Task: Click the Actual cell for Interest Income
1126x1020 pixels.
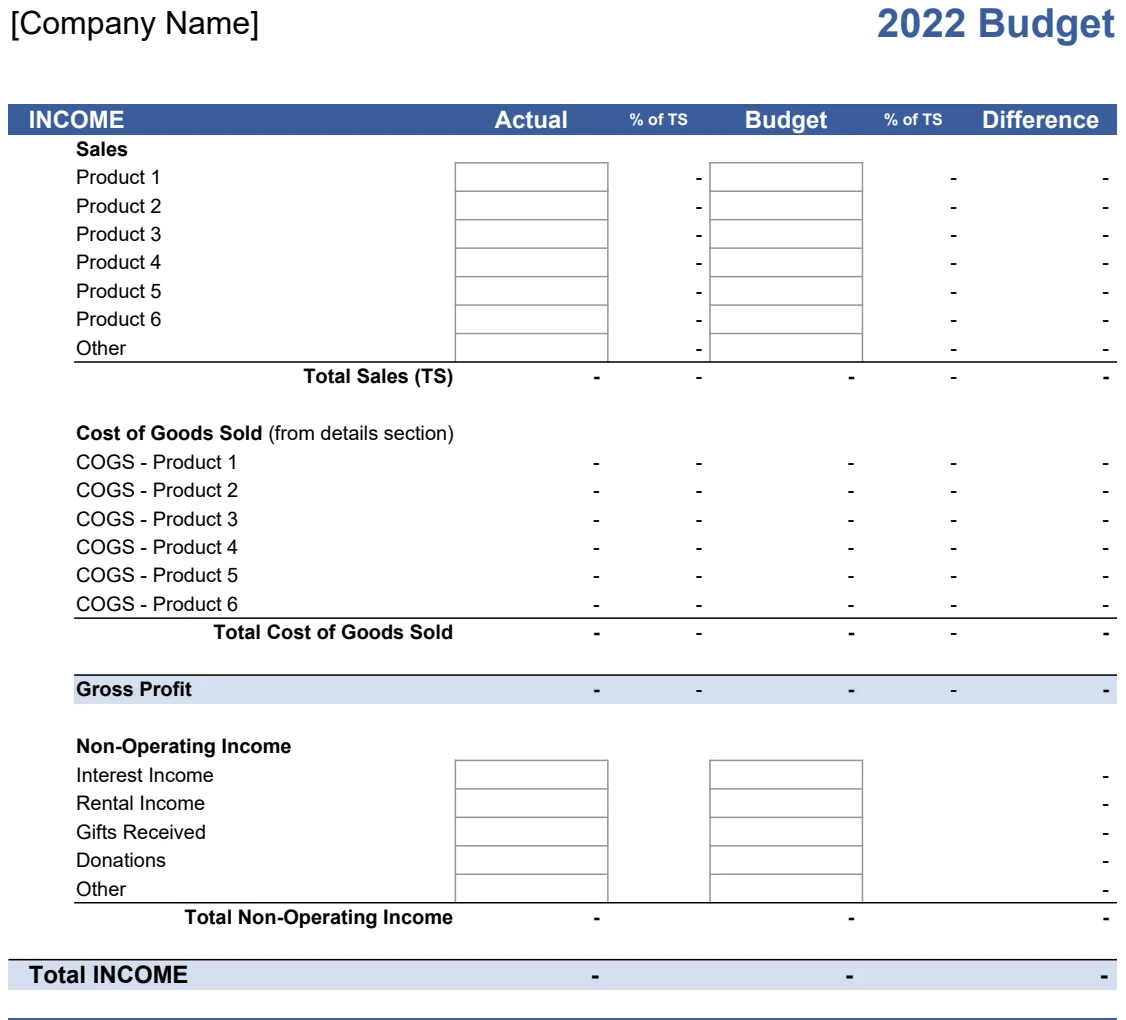Action: 531,774
